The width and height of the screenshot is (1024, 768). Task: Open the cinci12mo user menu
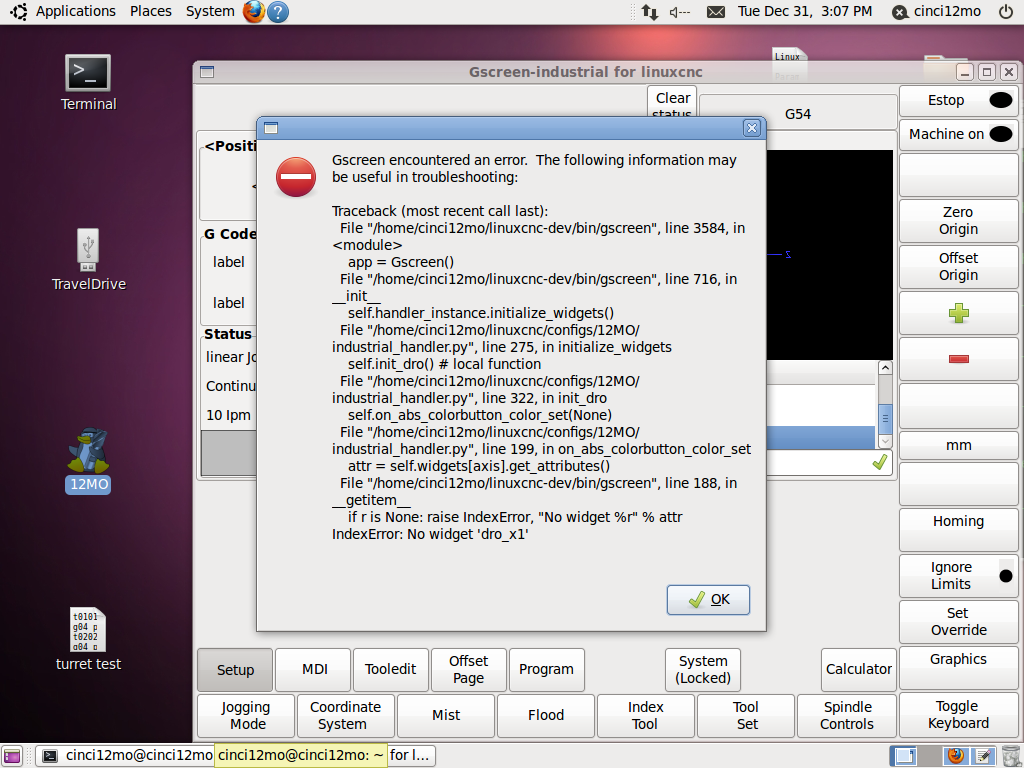click(936, 12)
